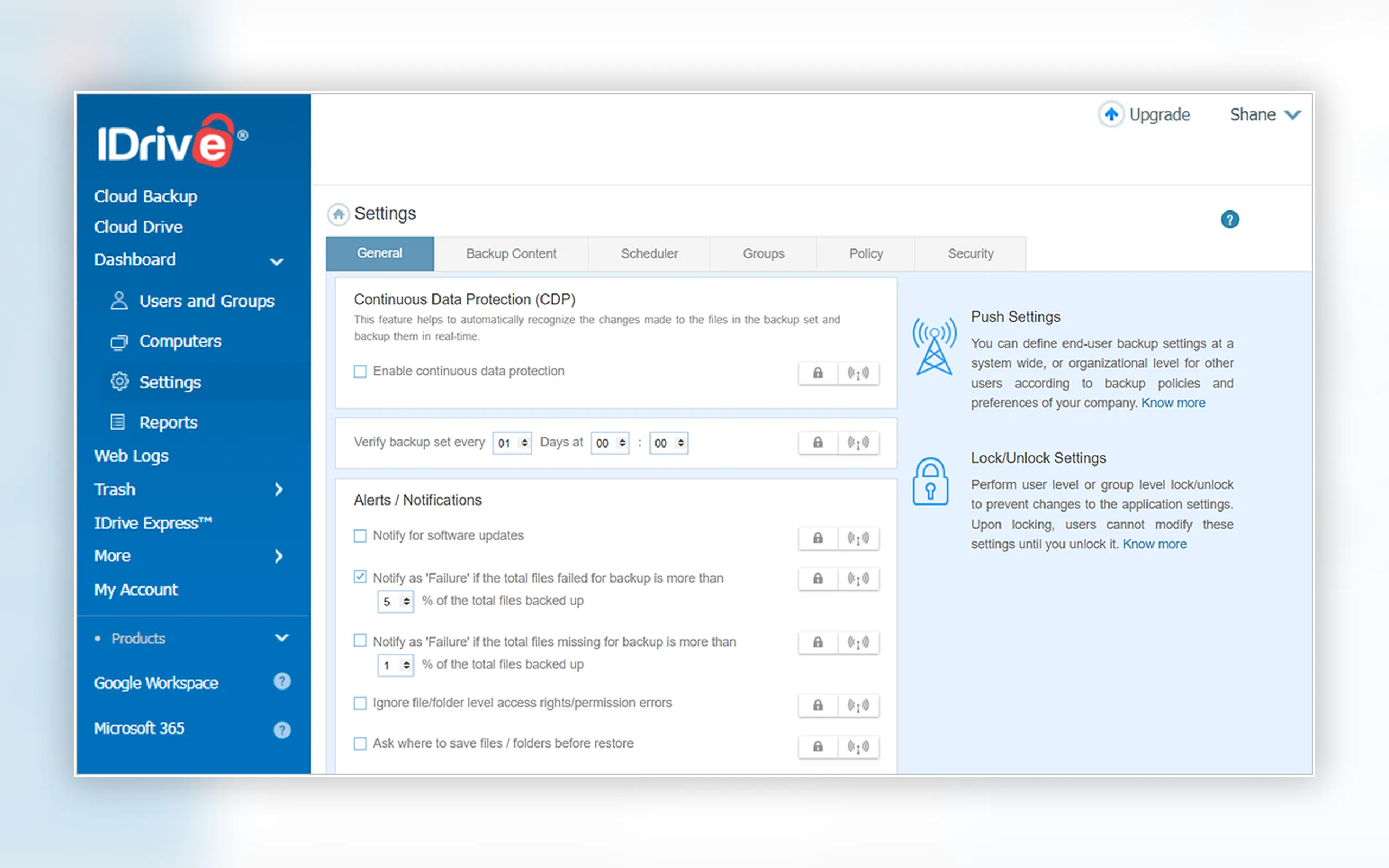This screenshot has width=1389, height=868.
Task: Lock the files missing notification setting
Action: pyautogui.click(x=818, y=642)
